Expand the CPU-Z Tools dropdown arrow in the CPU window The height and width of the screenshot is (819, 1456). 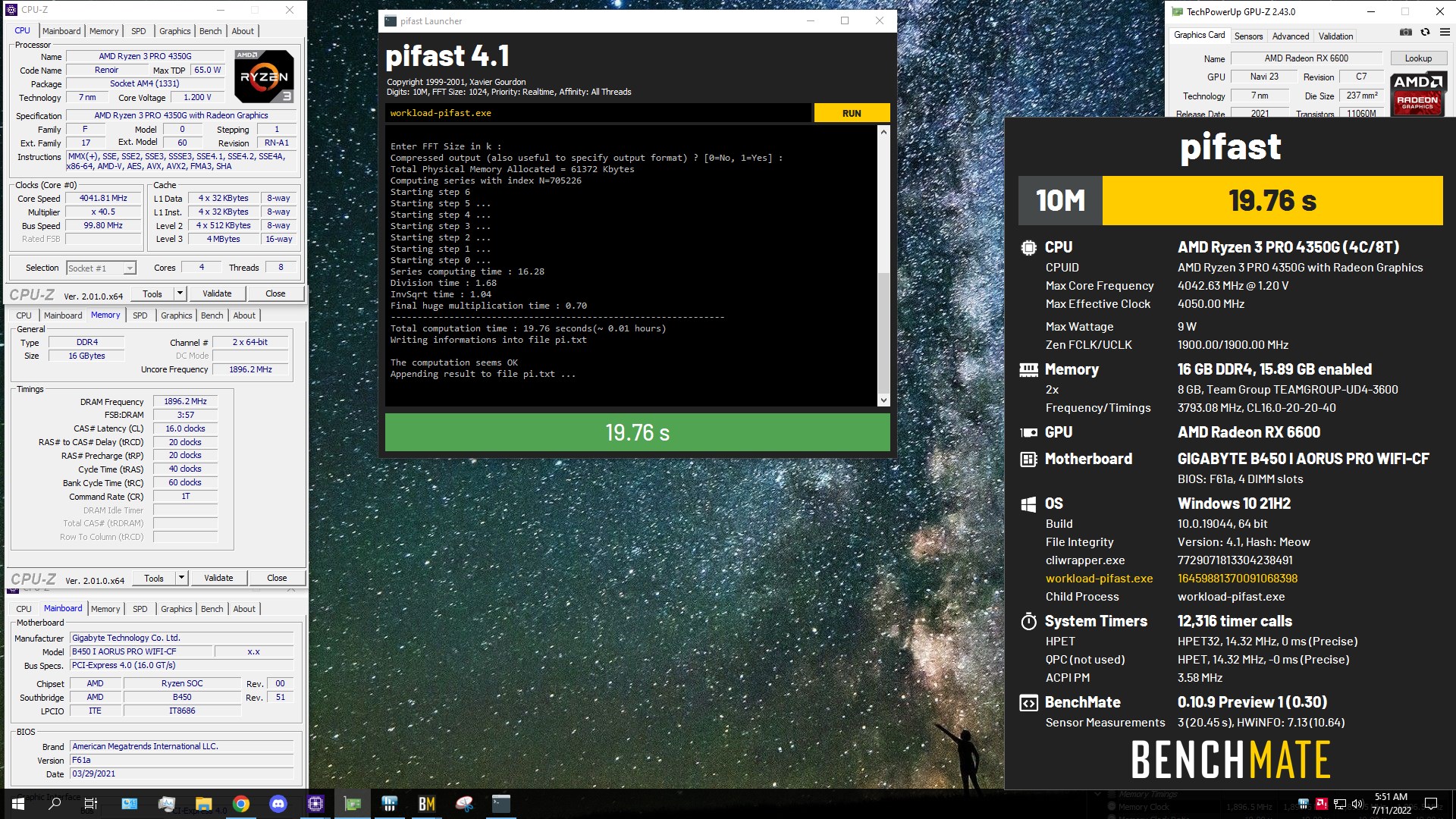coord(180,293)
